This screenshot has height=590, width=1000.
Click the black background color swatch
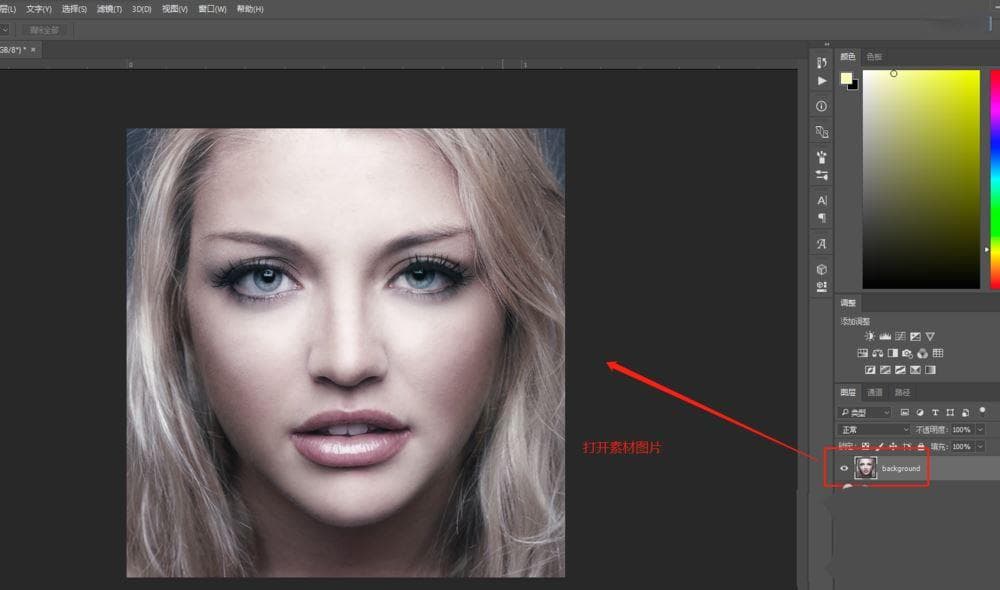[x=855, y=85]
